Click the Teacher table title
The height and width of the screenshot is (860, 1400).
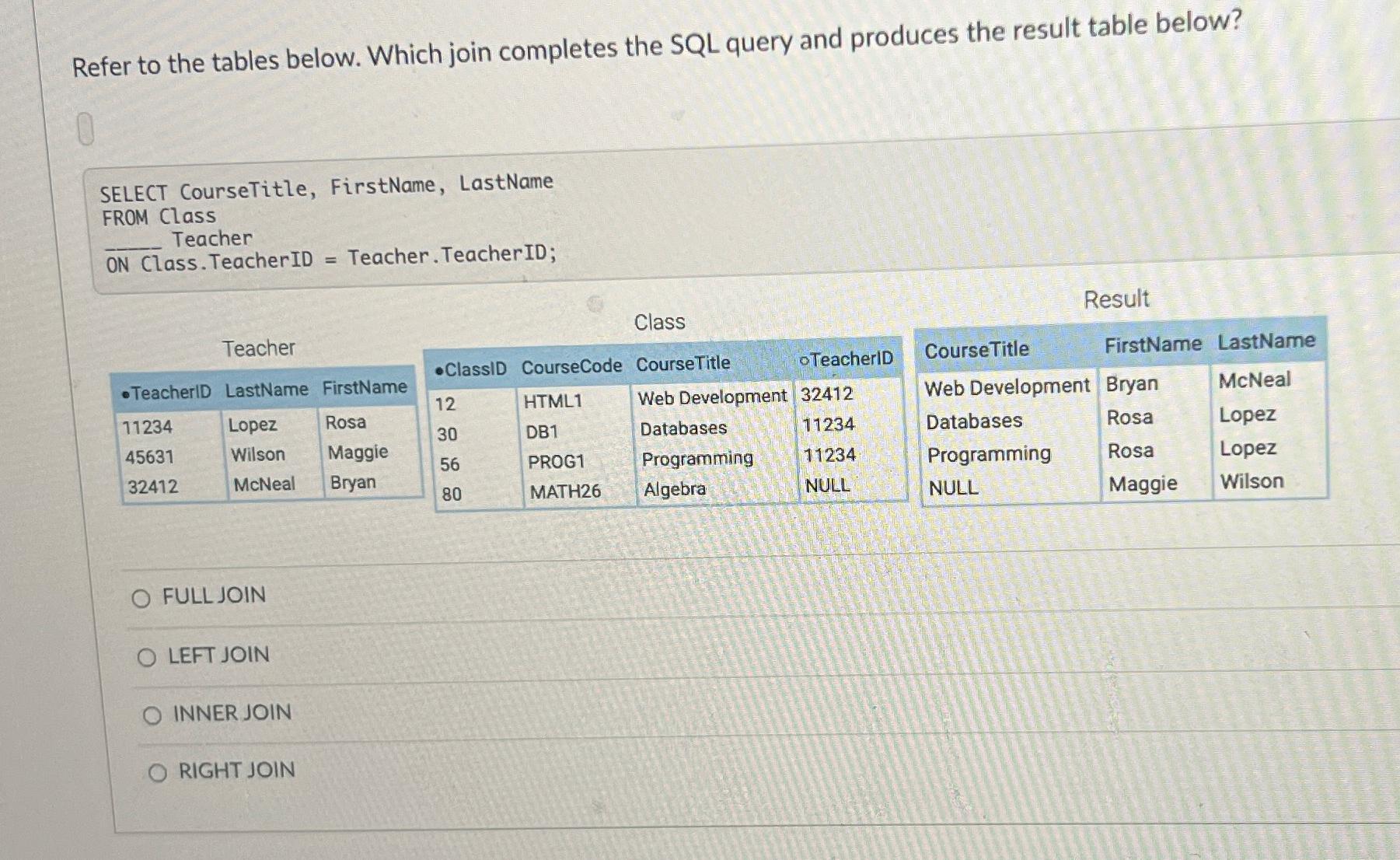coord(259,348)
